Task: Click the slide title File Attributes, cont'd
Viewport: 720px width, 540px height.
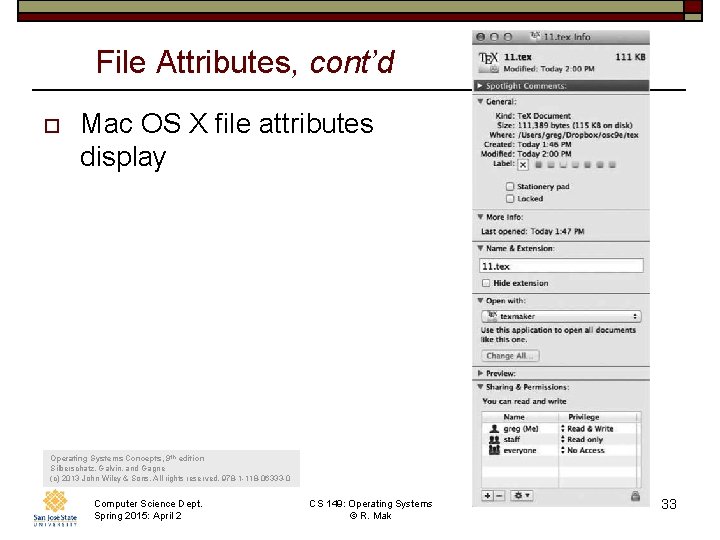Action: pyautogui.click(x=245, y=62)
